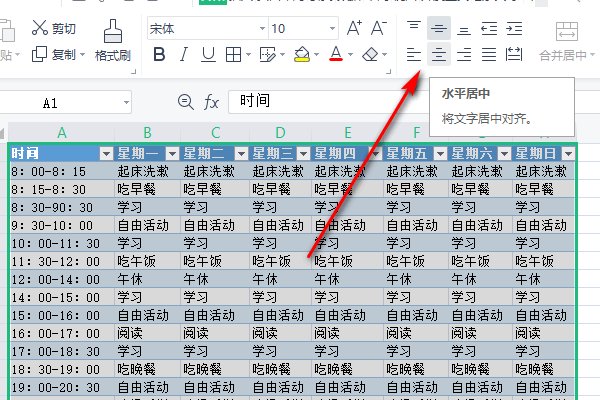Select 起床洗漱 cell under 星期一
Image resolution: width=600 pixels, height=400 pixels.
tap(147, 171)
